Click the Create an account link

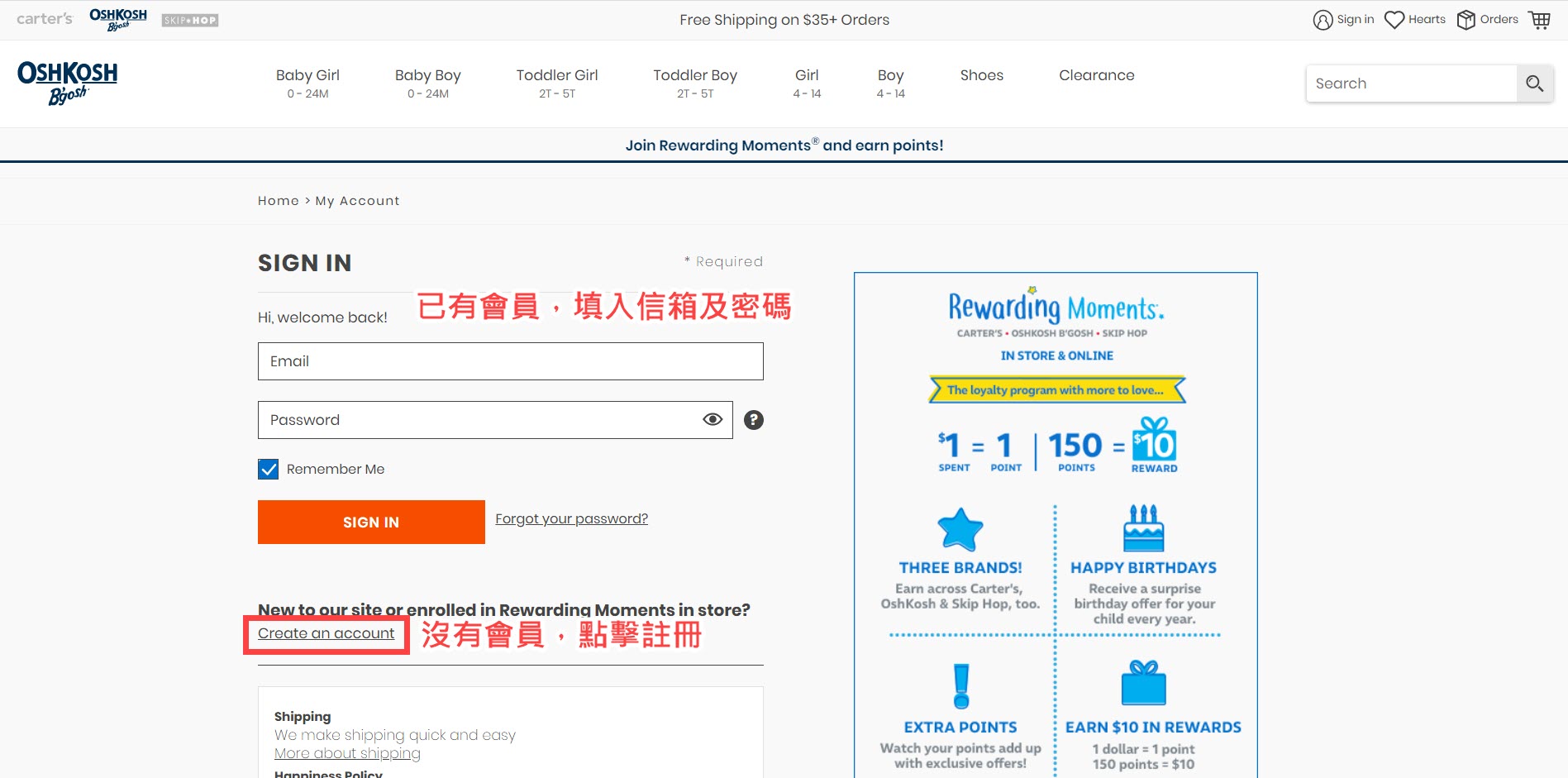pyautogui.click(x=326, y=633)
